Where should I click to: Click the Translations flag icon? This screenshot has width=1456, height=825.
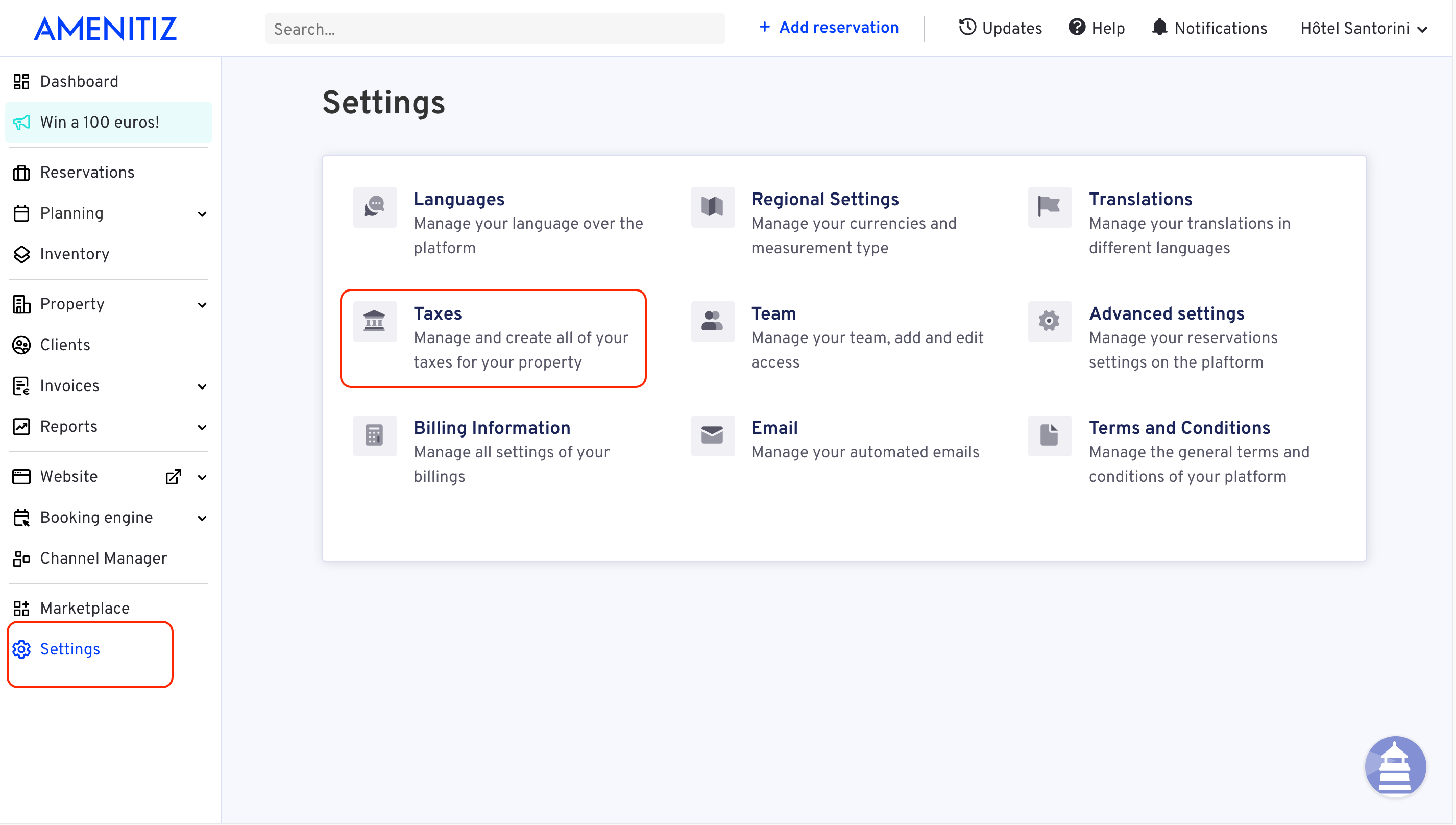pos(1049,207)
